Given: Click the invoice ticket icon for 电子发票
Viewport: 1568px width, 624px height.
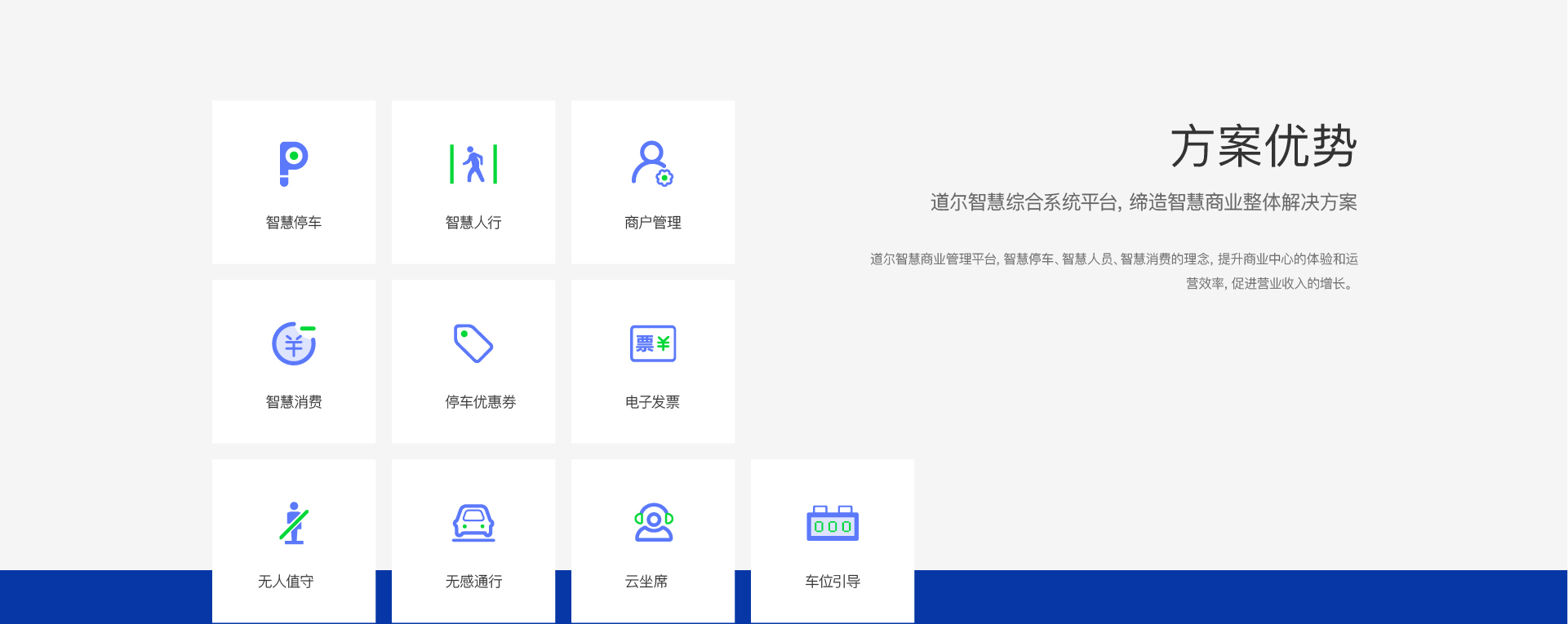Looking at the screenshot, I should [x=653, y=343].
